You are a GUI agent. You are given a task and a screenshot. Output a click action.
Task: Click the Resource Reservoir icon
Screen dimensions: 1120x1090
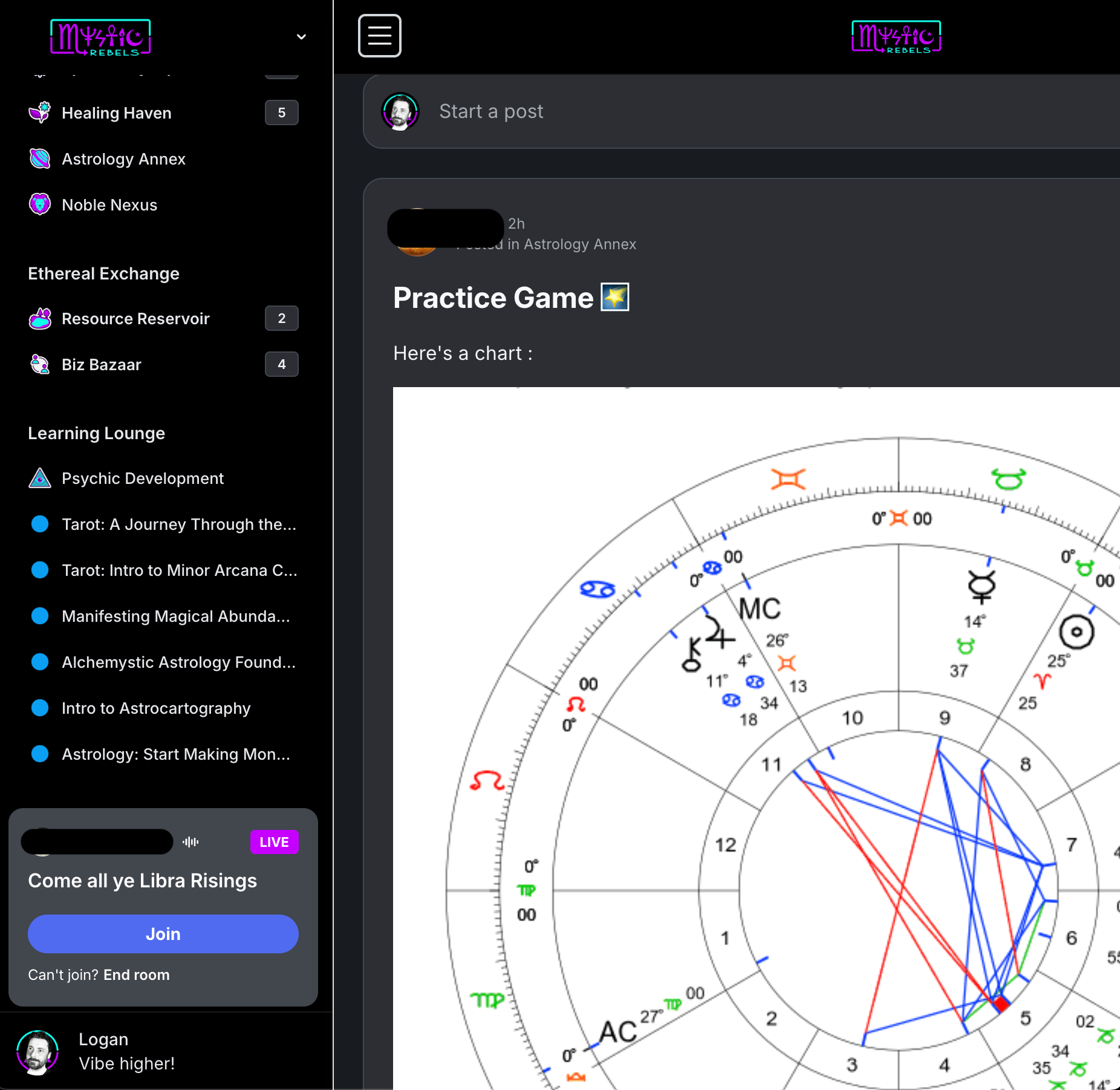click(x=40, y=318)
